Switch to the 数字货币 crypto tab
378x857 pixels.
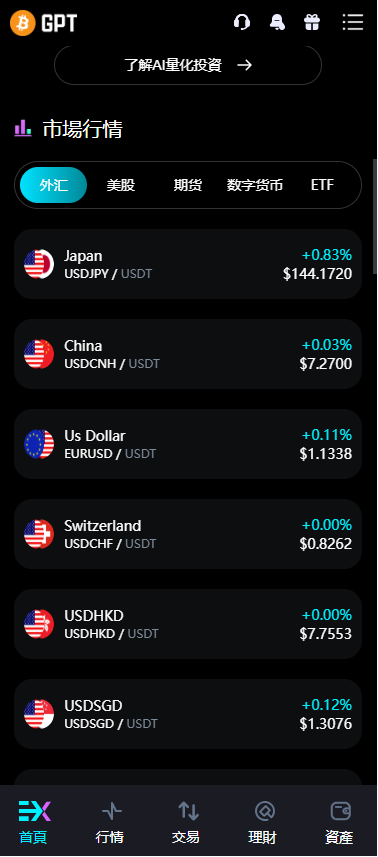click(x=255, y=185)
